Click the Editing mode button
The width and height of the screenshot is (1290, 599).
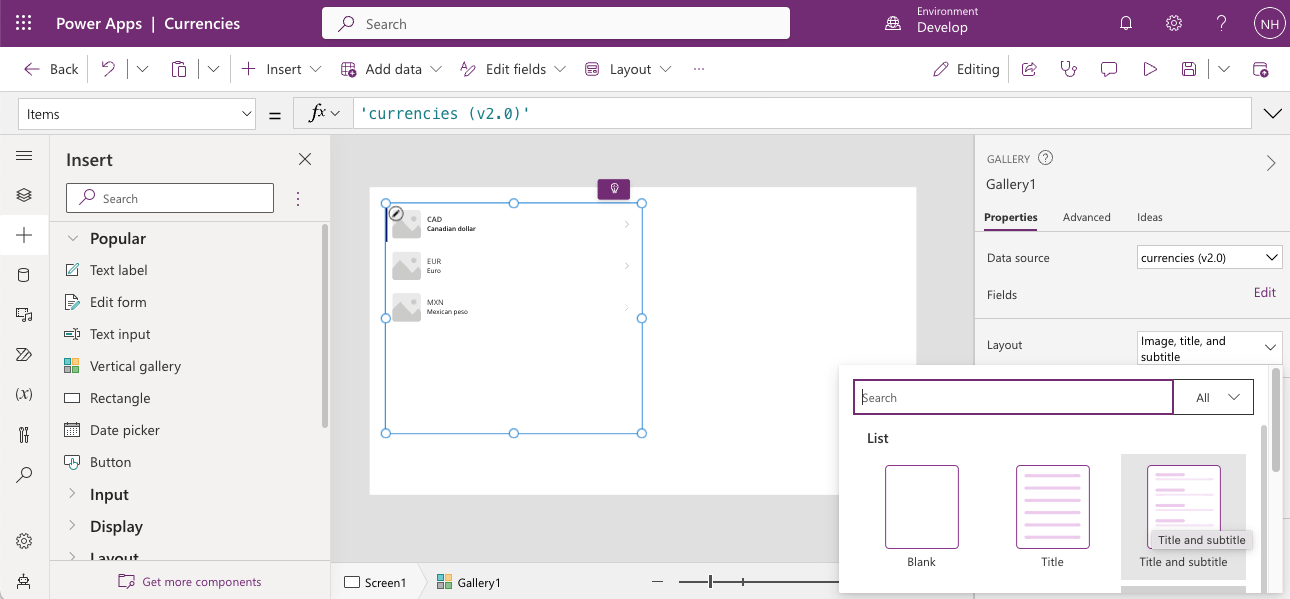click(966, 69)
